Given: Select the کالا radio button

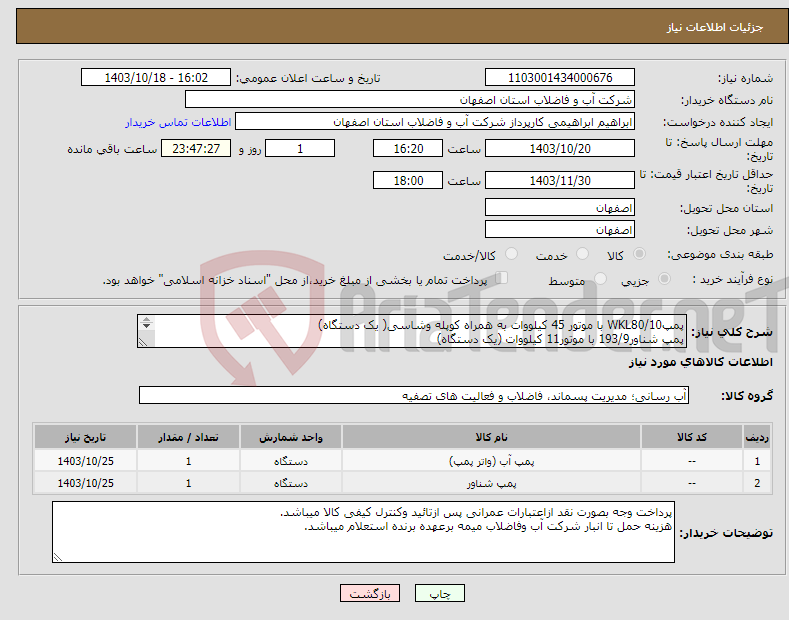Looking at the screenshot, I should click(639, 254).
